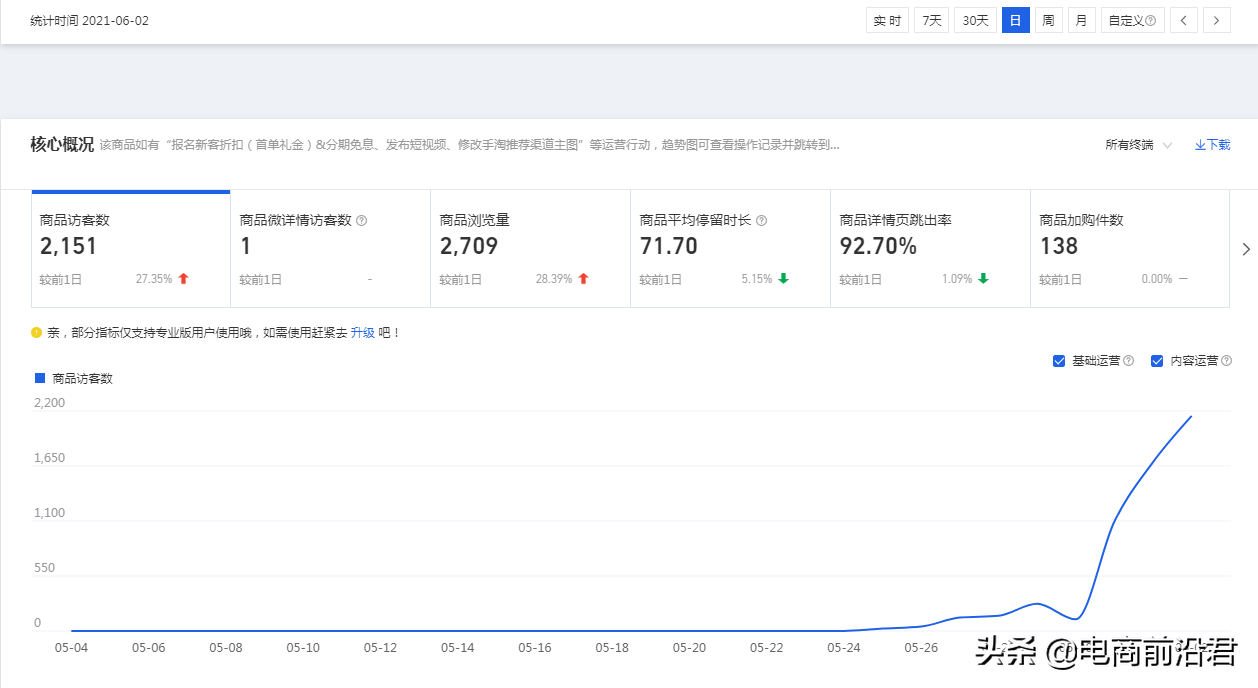Select the 月 monthly view tab
This screenshot has height=688, width=1258.
click(x=1081, y=20)
